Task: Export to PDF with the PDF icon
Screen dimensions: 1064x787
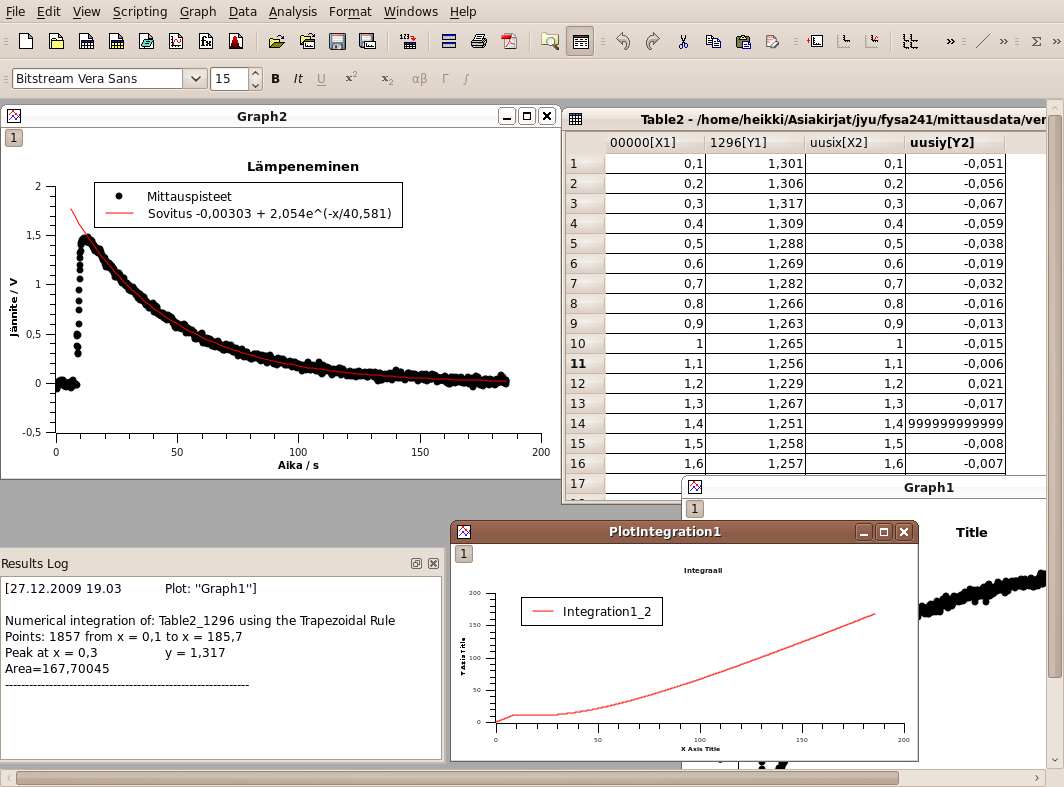Action: [509, 42]
